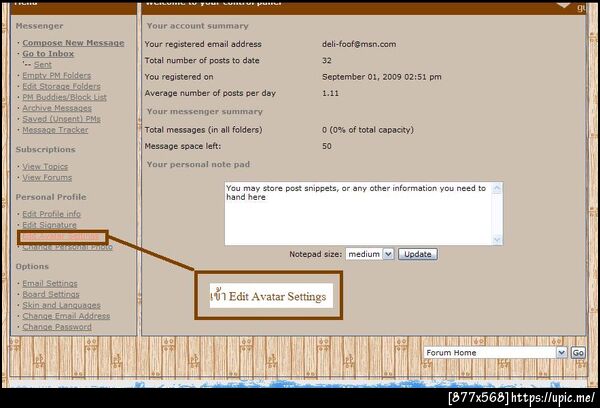Click the Message space left label
The image size is (600, 408).
[183, 146]
